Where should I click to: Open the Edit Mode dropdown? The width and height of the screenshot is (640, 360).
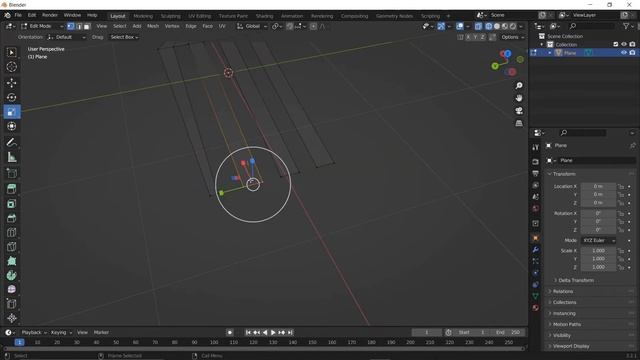point(42,26)
